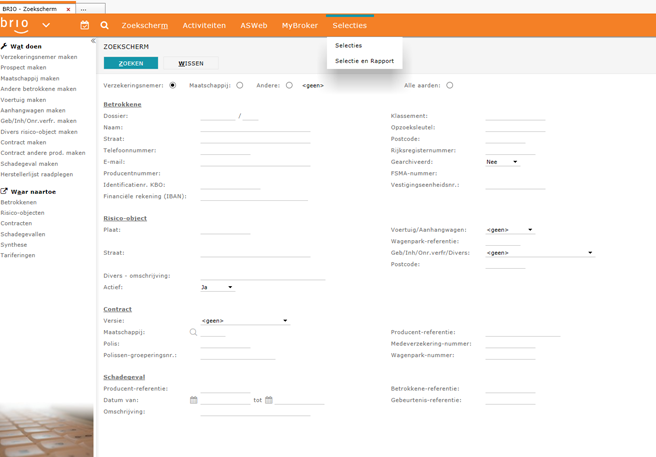
Task: Open the Activiteiten menu
Action: pyautogui.click(x=204, y=26)
